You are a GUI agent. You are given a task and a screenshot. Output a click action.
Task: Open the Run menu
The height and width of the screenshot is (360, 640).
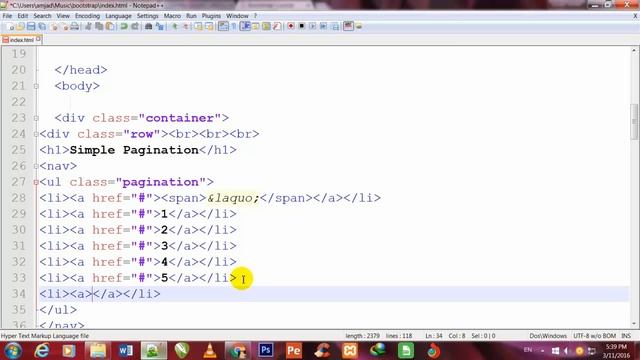pyautogui.click(x=191, y=16)
